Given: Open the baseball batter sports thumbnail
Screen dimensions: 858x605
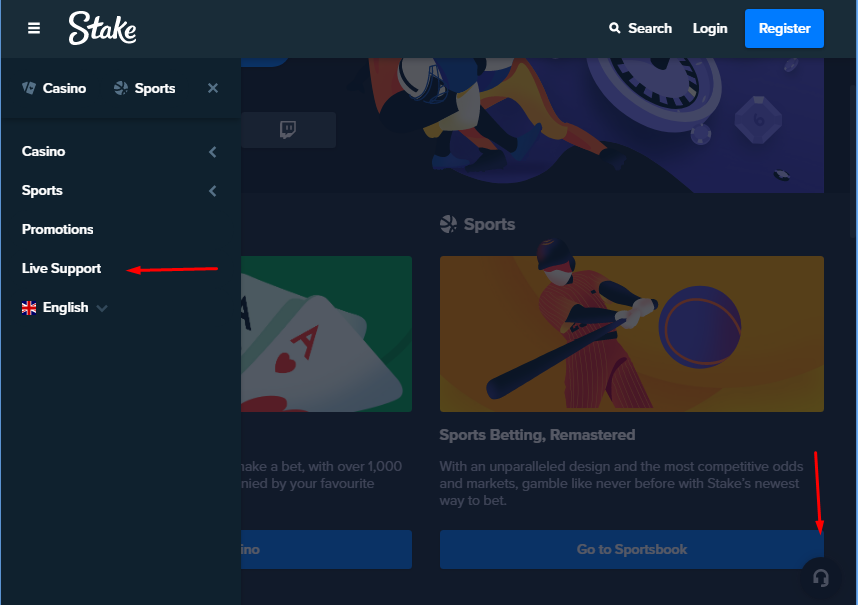Looking at the screenshot, I should click(x=631, y=334).
